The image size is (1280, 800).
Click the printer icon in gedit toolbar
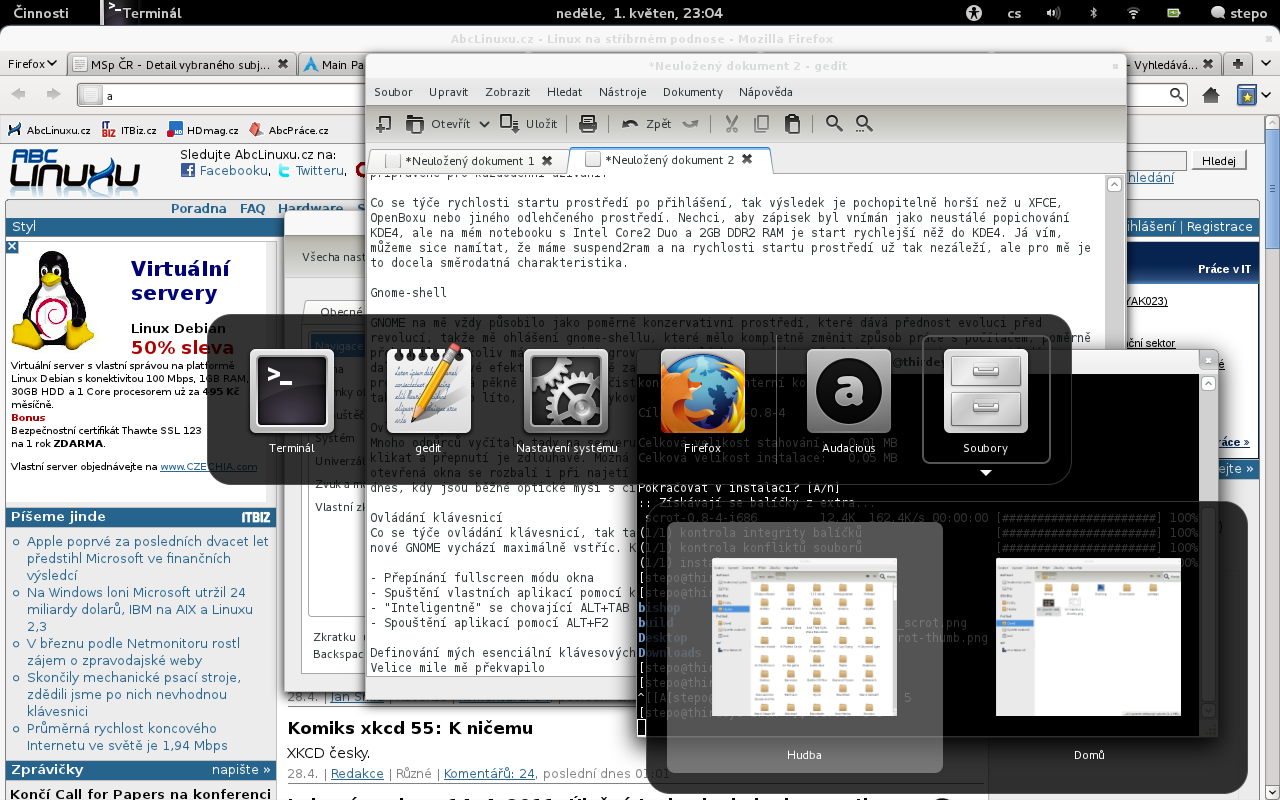point(588,124)
